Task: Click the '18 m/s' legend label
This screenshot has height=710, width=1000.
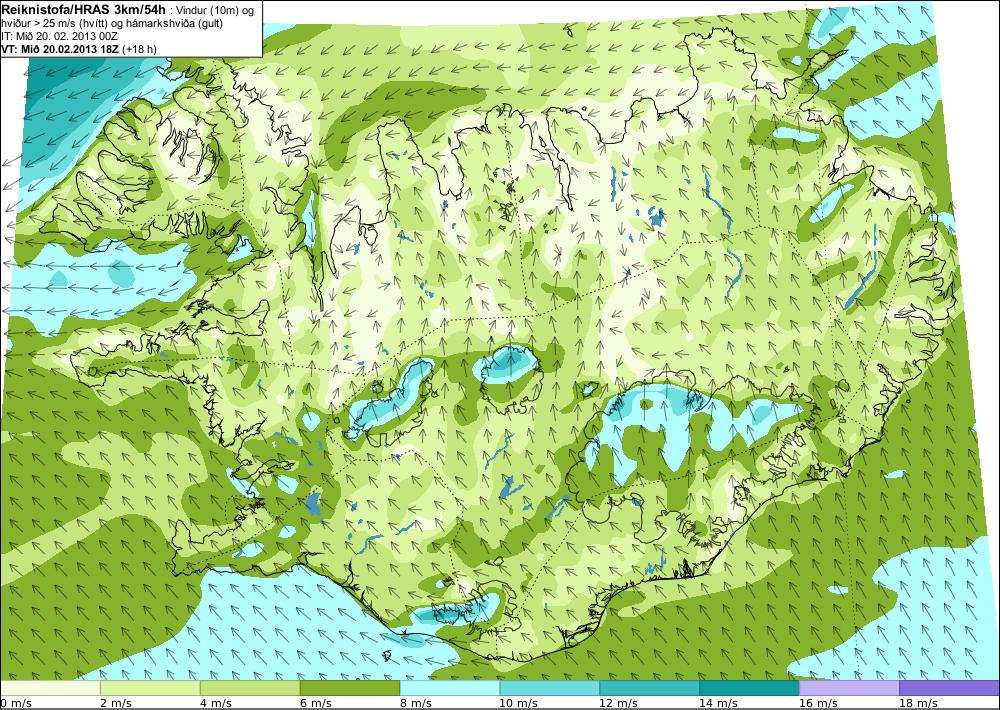Action: click(918, 703)
